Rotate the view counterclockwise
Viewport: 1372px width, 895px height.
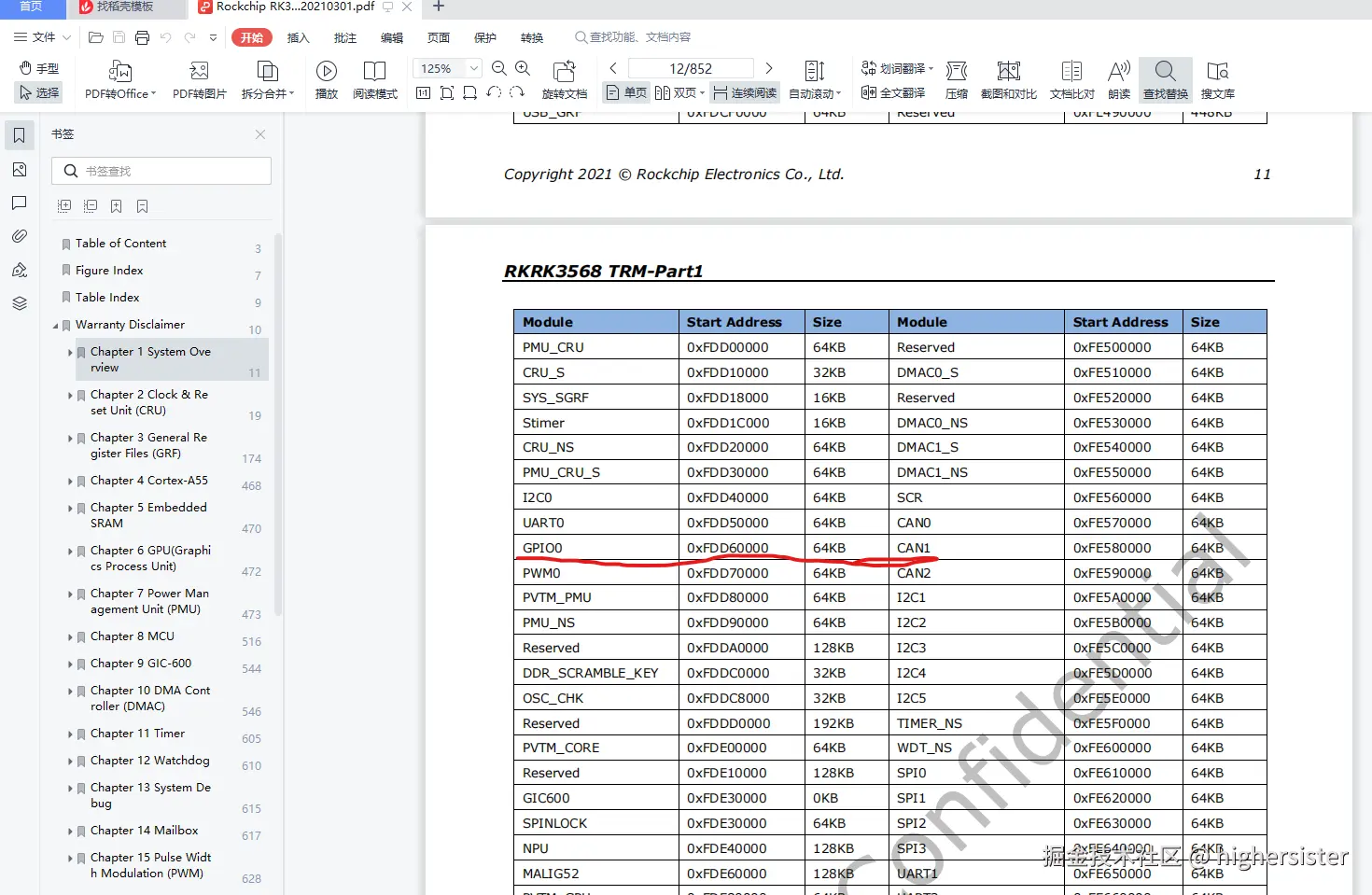click(x=494, y=92)
